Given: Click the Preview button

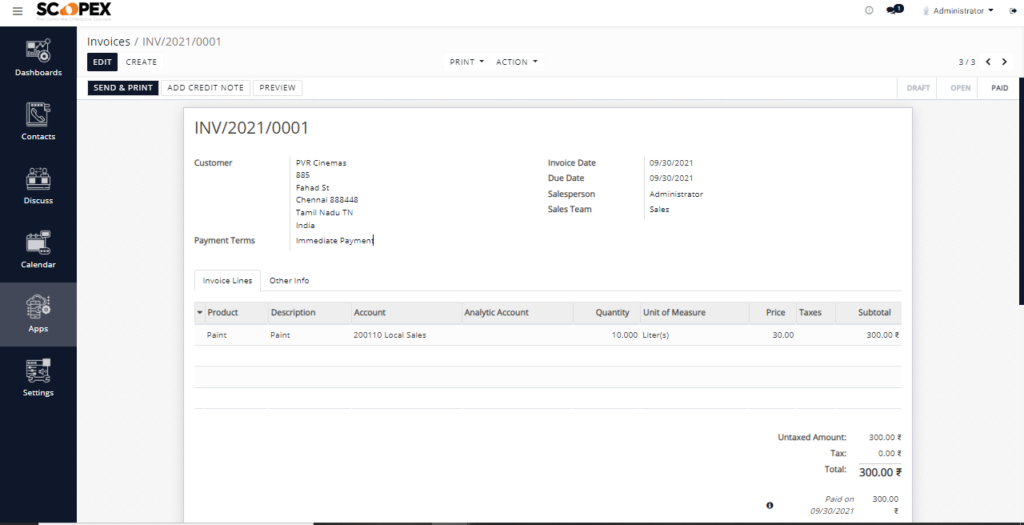Looking at the screenshot, I should pyautogui.click(x=278, y=88).
